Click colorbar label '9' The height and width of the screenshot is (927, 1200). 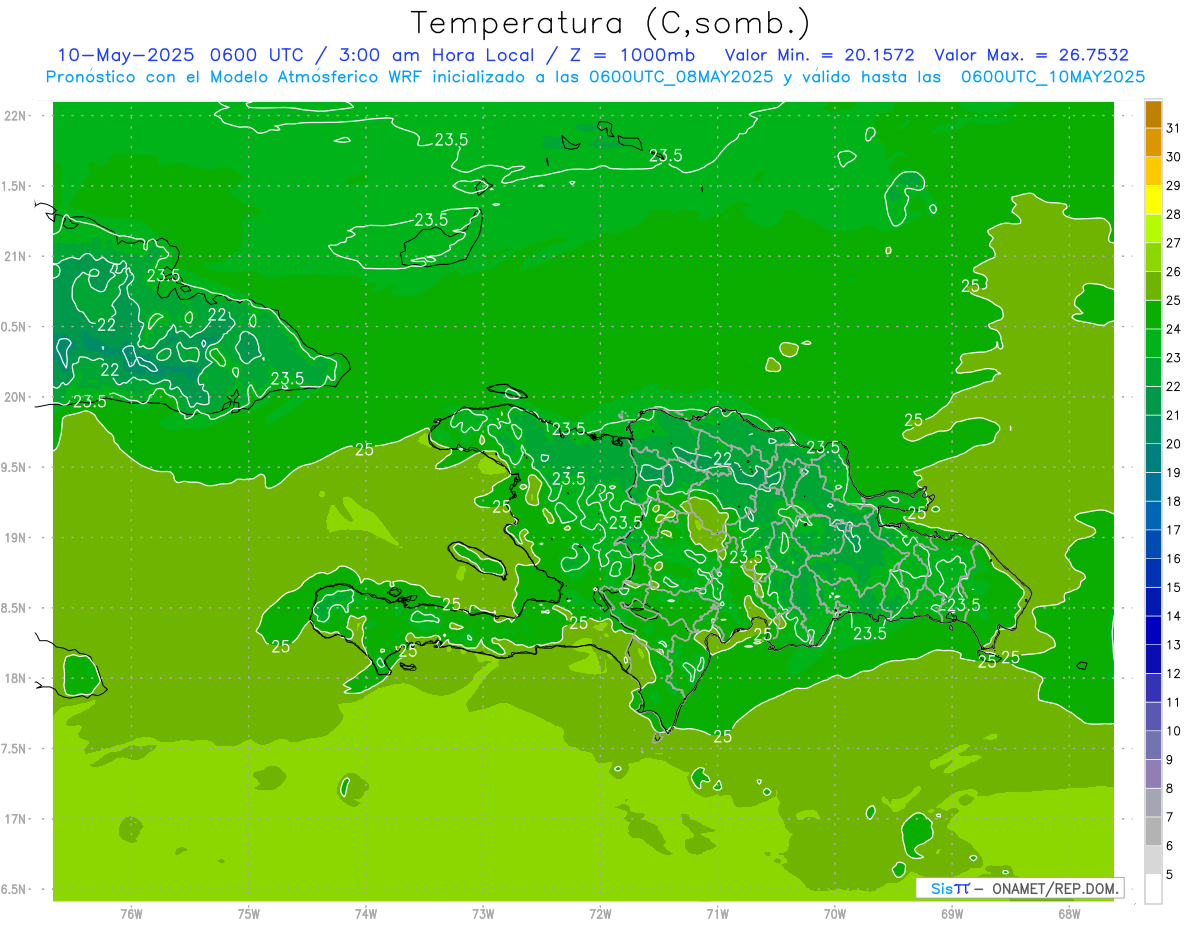tap(1170, 760)
